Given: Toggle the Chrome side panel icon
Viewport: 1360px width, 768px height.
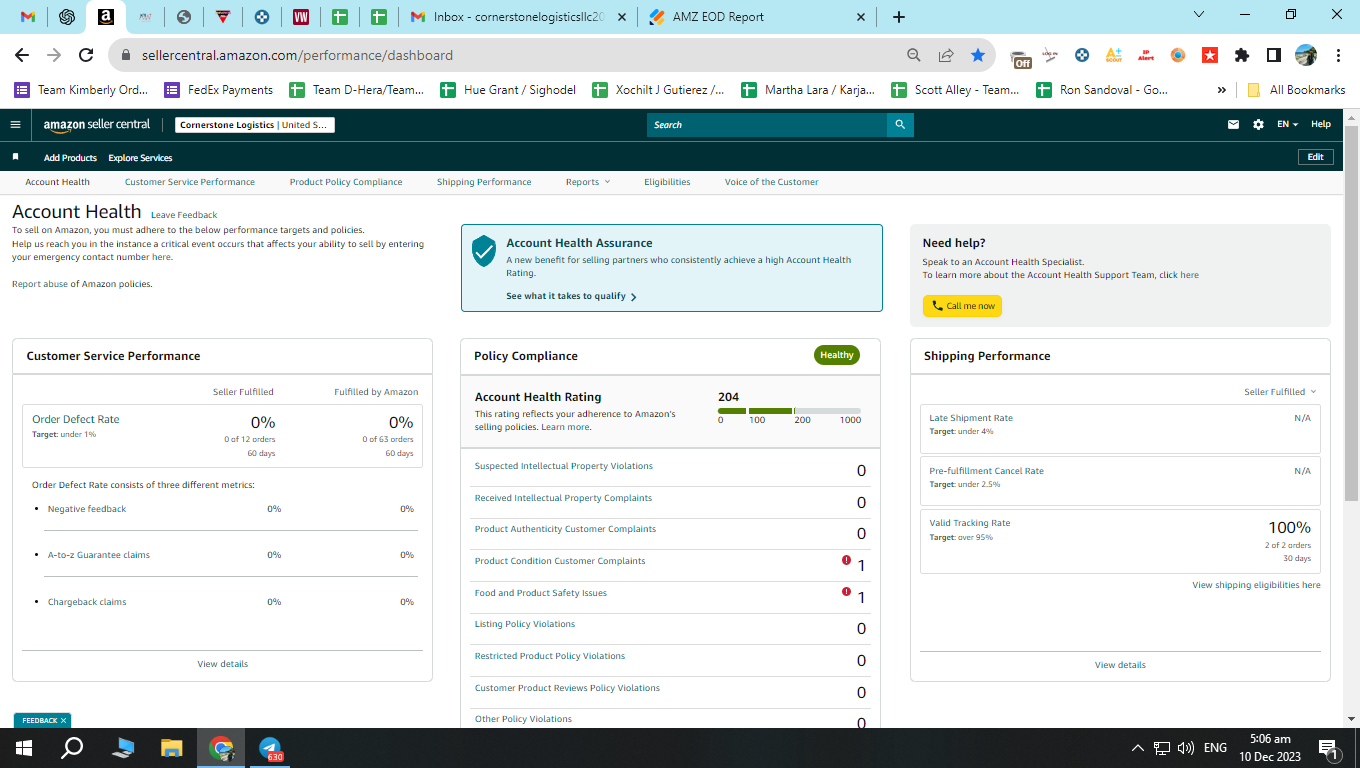Looking at the screenshot, I should point(1274,55).
